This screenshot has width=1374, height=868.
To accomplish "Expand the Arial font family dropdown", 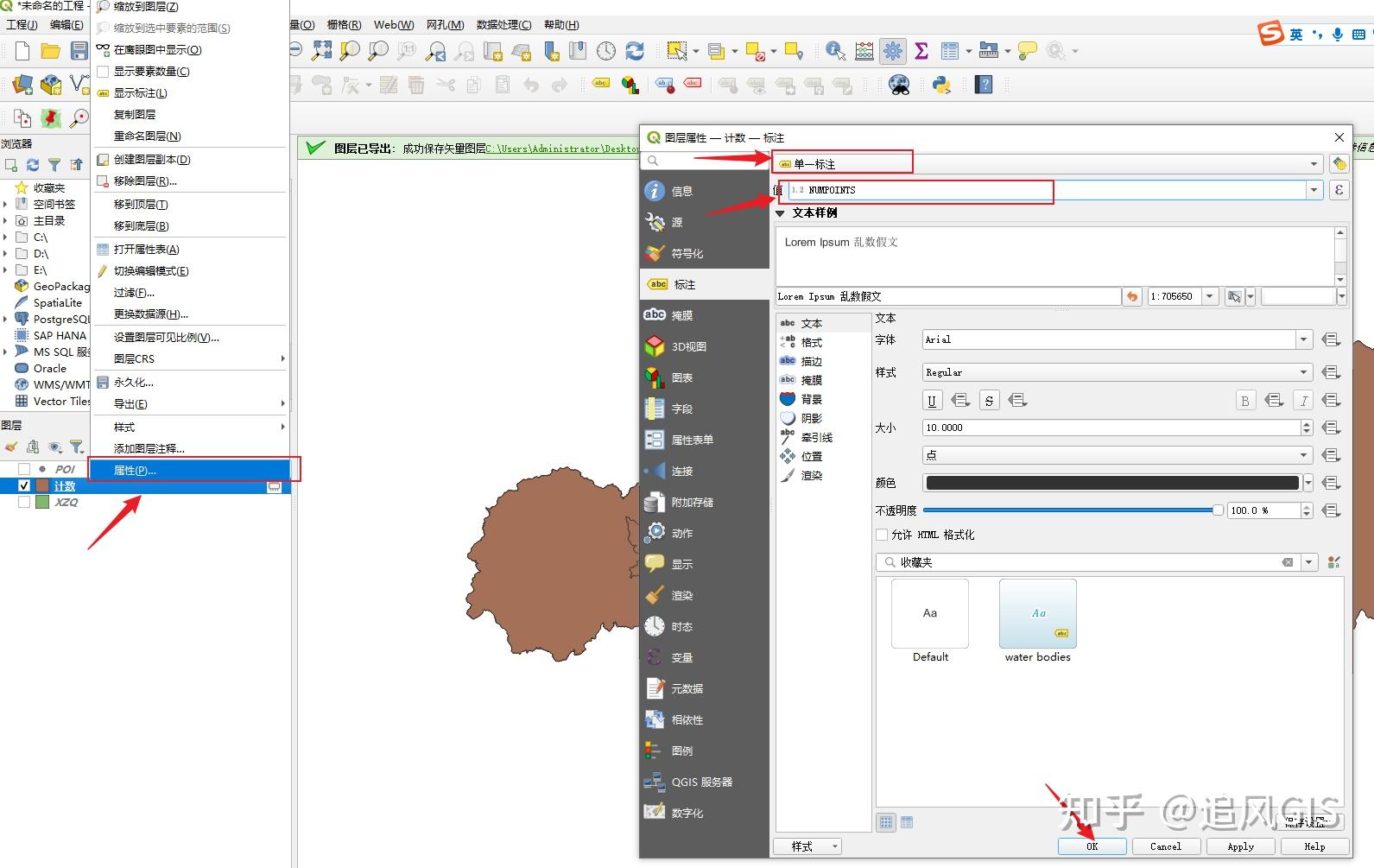I will pos(1304,340).
